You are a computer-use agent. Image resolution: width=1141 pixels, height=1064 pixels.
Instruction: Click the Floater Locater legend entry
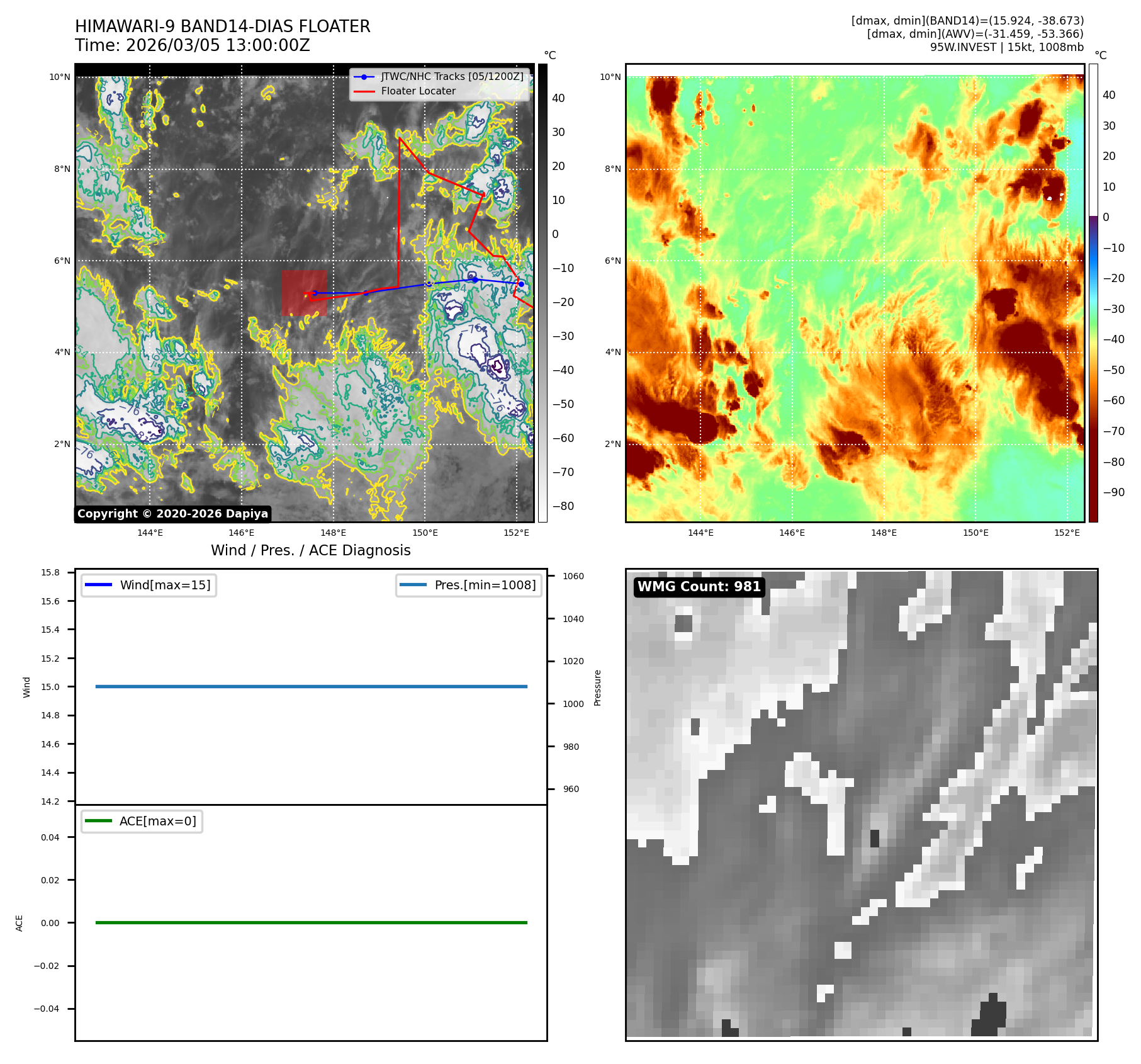click(x=418, y=91)
